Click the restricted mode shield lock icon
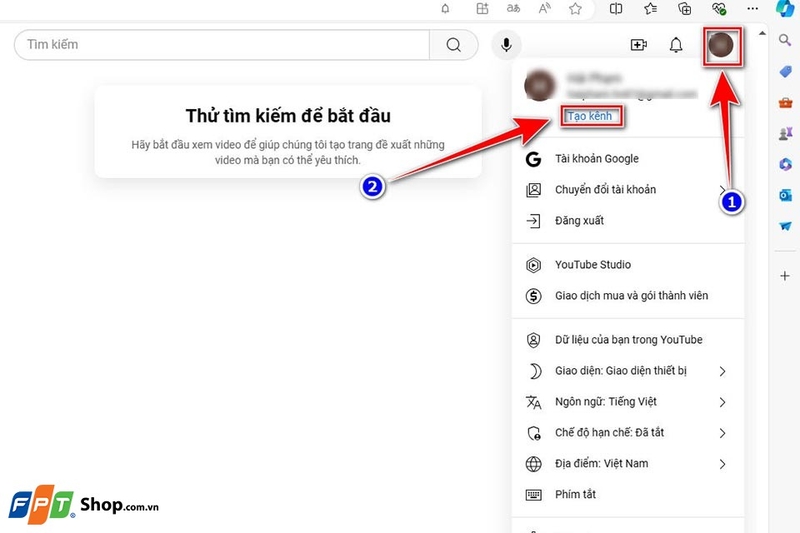Viewport: 800px width, 533px height. pos(534,433)
